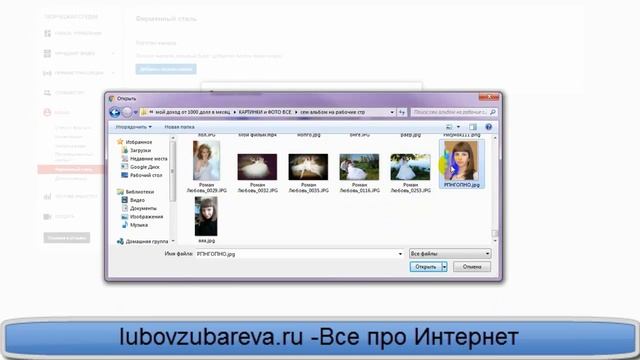Select Изображения under Библиотеки

147,217
